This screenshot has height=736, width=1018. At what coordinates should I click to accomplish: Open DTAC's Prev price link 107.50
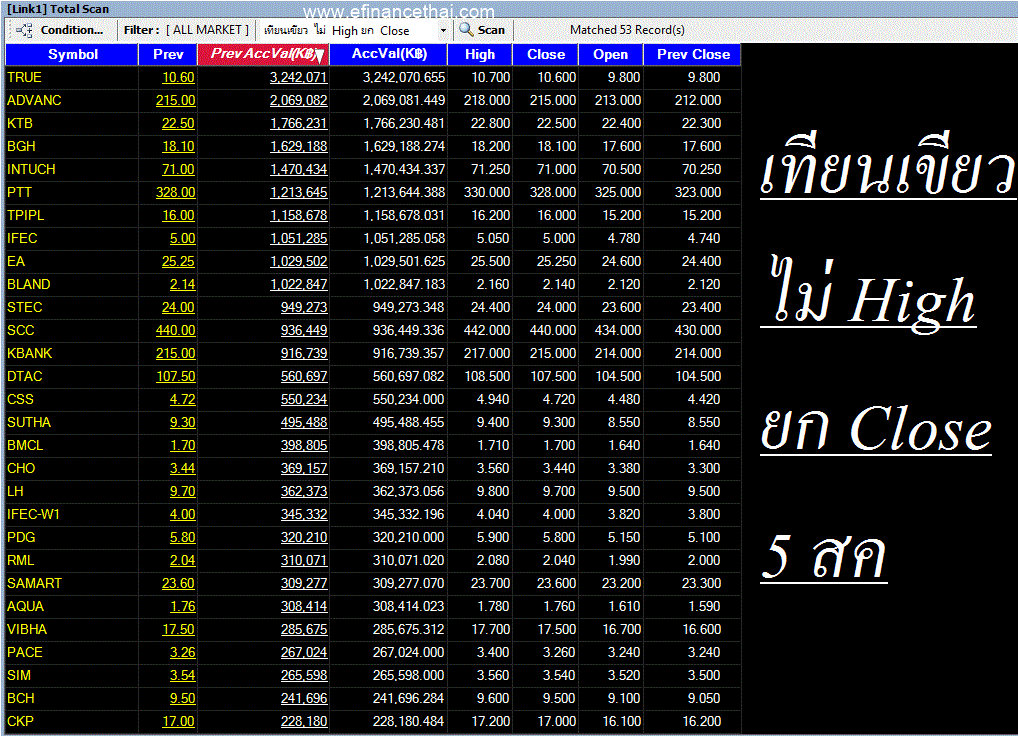175,376
